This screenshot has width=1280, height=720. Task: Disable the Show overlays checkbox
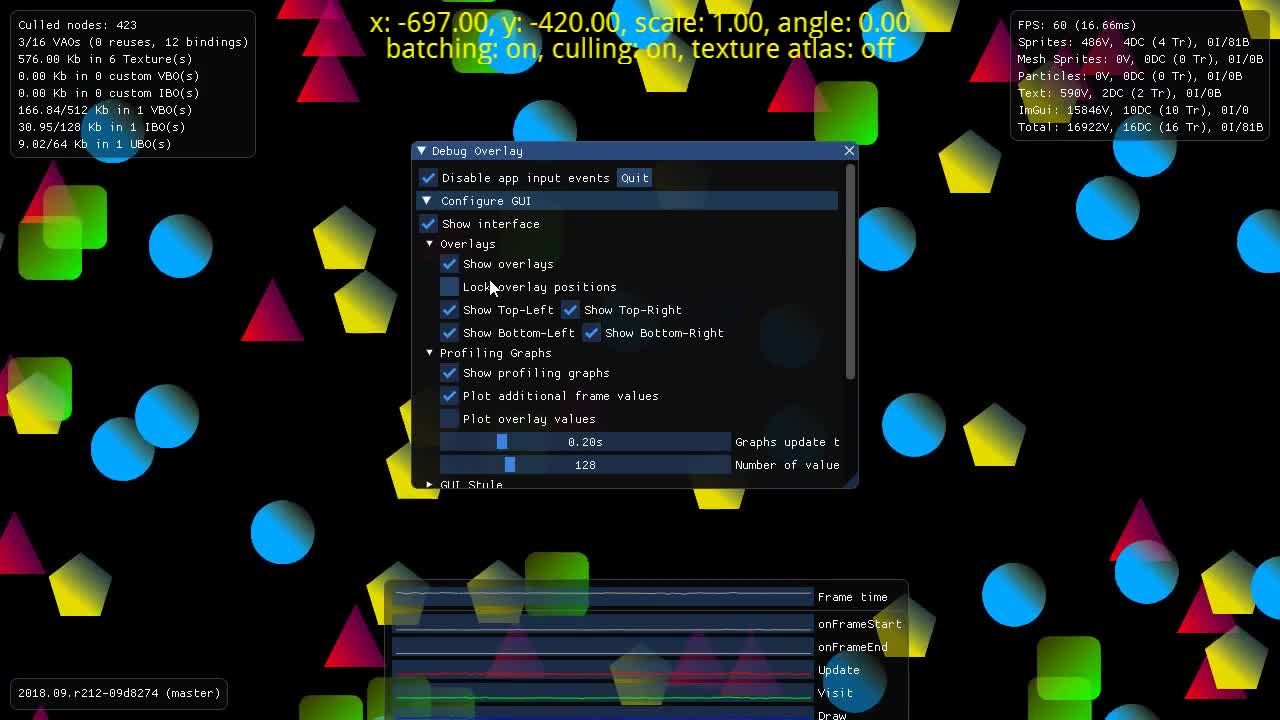(x=449, y=264)
